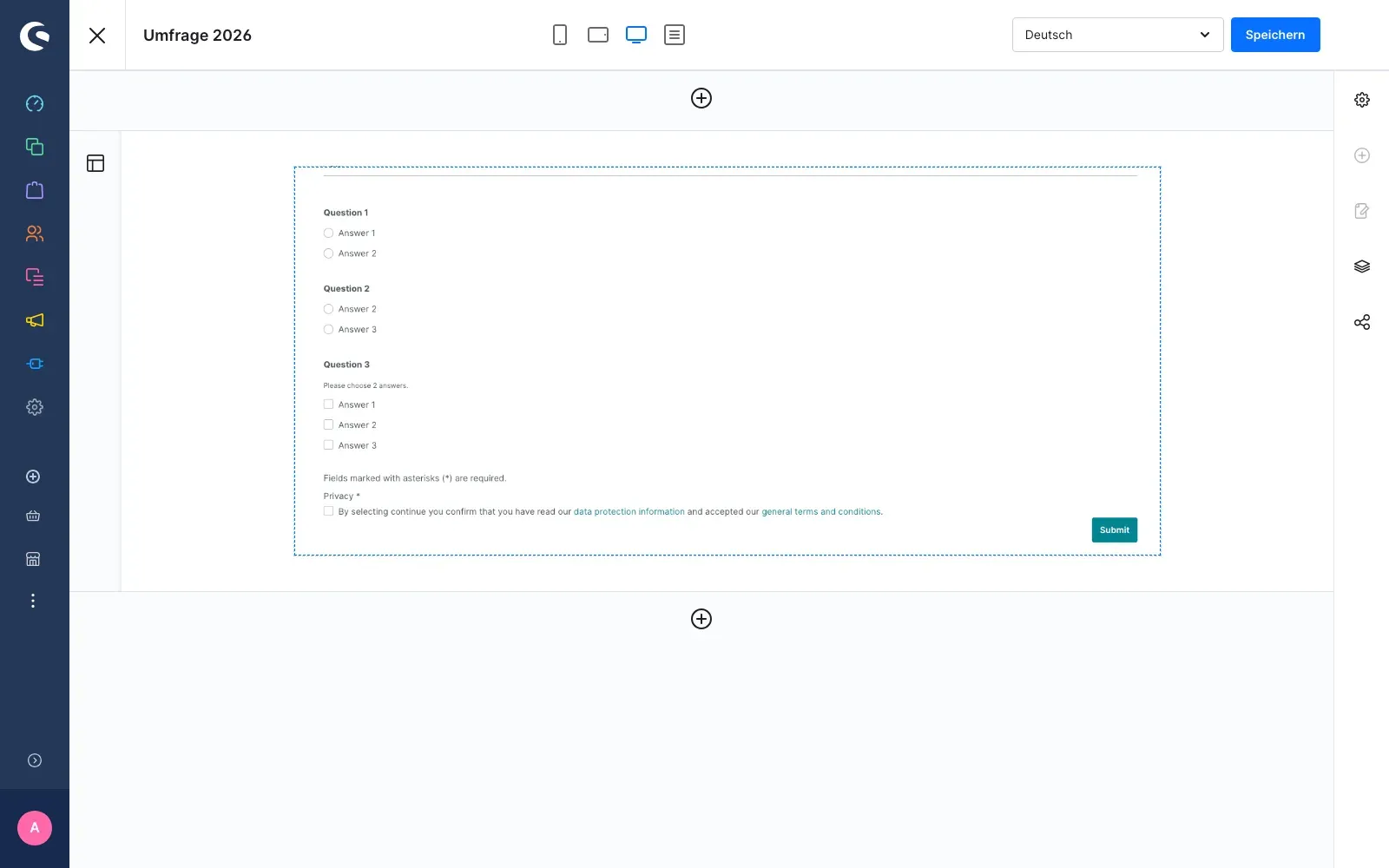
Task: Select Answer 3 radio under Question 2
Action: [x=328, y=329]
